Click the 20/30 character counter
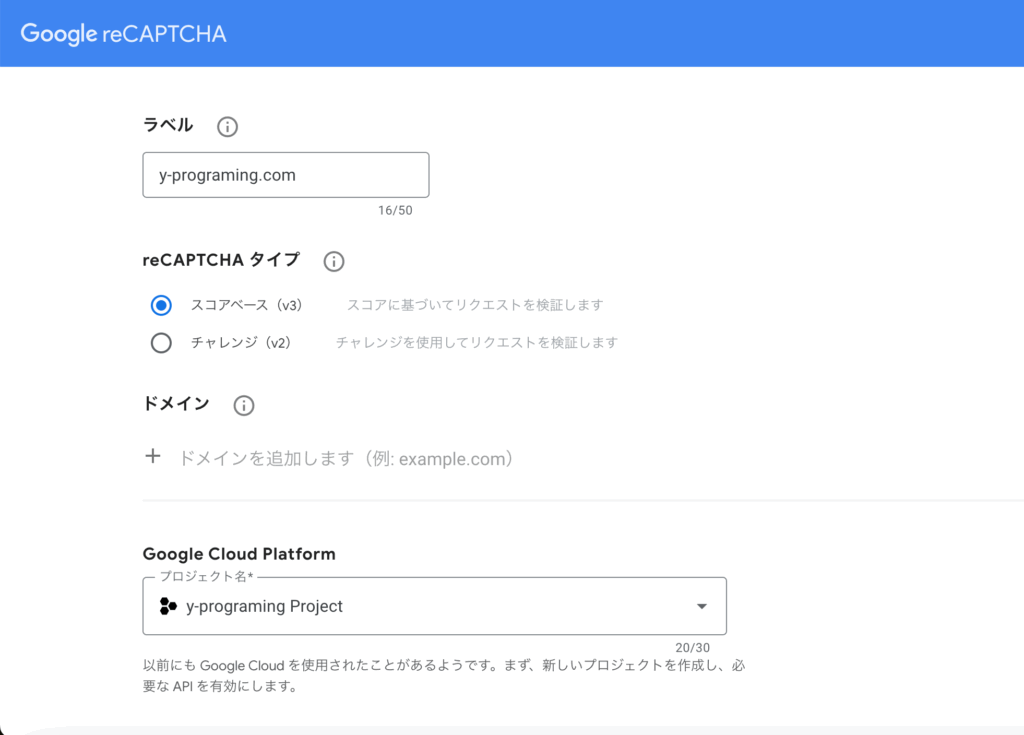The image size is (1024, 735). (692, 647)
